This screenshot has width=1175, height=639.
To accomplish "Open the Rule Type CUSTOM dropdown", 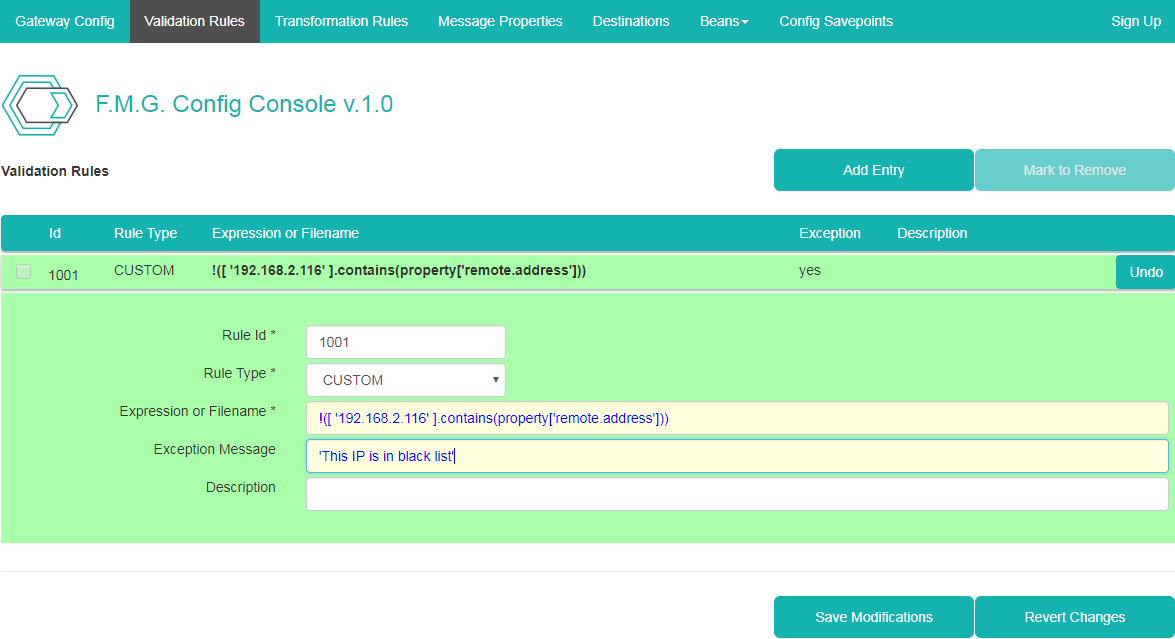I will [x=405, y=380].
